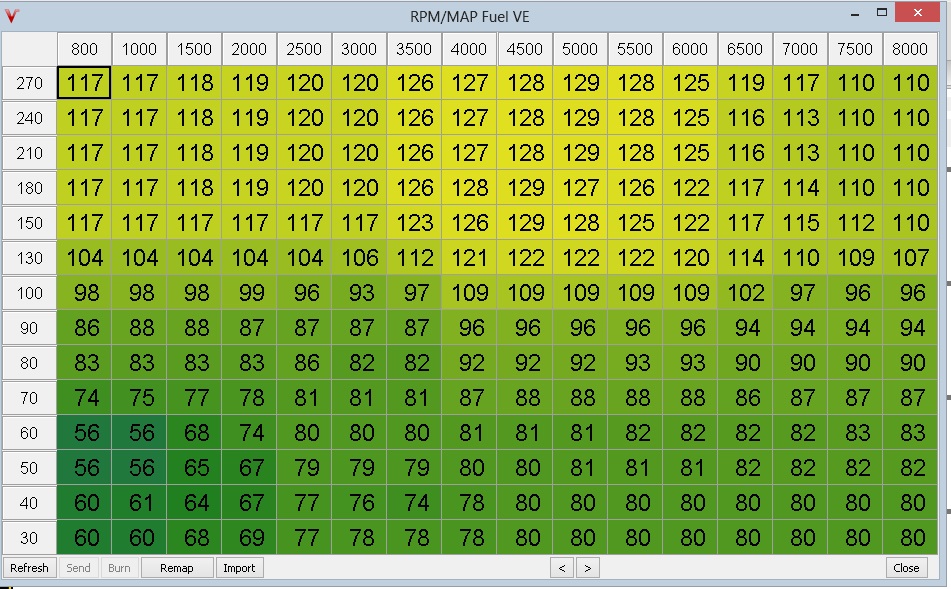Open the window menu via the V logo icon
This screenshot has height=589, width=951.
point(13,13)
